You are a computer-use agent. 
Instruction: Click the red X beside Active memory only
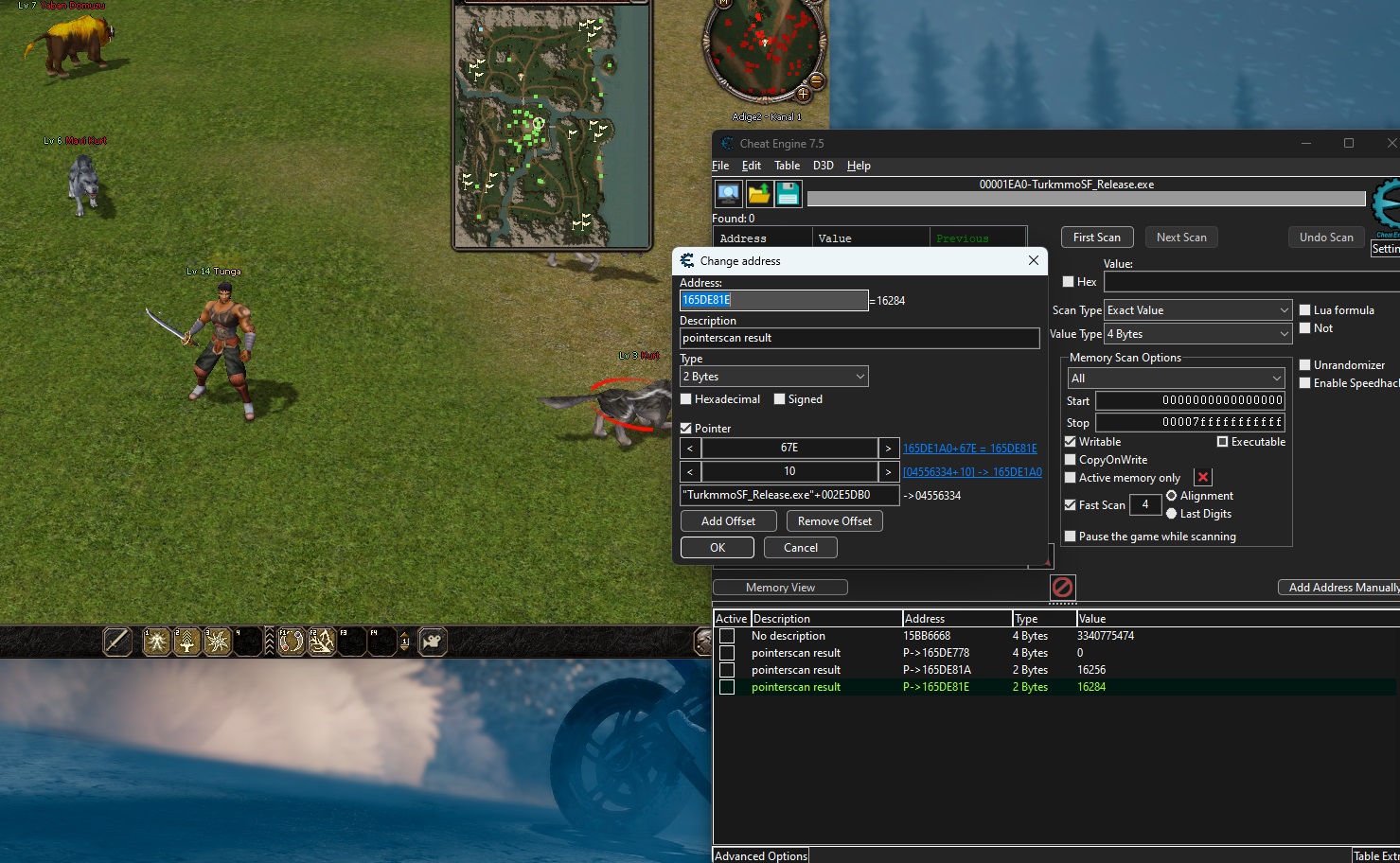pos(1203,478)
